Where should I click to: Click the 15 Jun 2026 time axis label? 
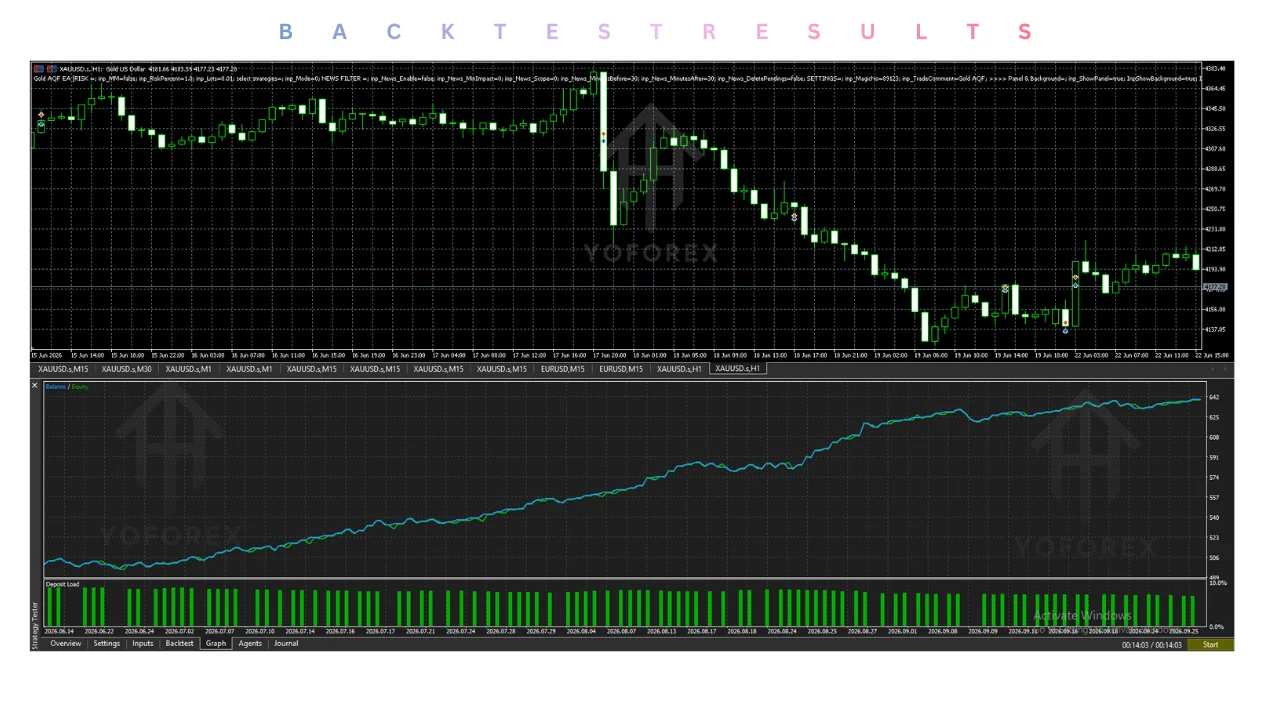coord(47,355)
